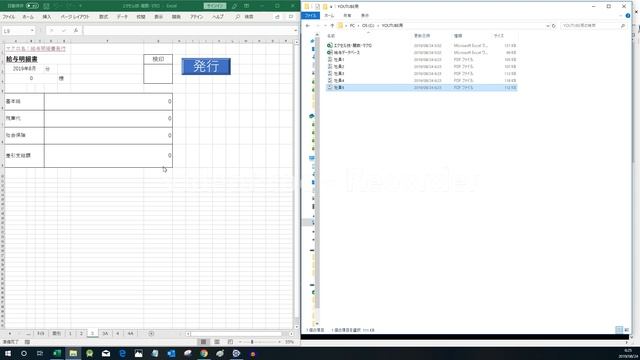Screen dimensions: 640x360
Task: Open the Name Box dropdown arrow
Action: coord(32,31)
